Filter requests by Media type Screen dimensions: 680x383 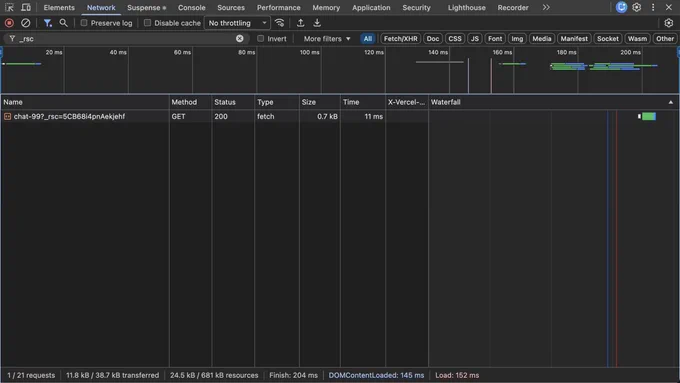(x=542, y=39)
